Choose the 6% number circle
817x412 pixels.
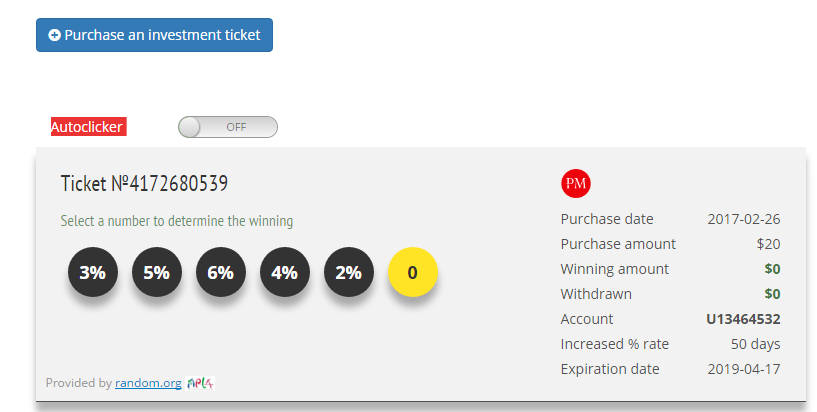[x=221, y=272]
